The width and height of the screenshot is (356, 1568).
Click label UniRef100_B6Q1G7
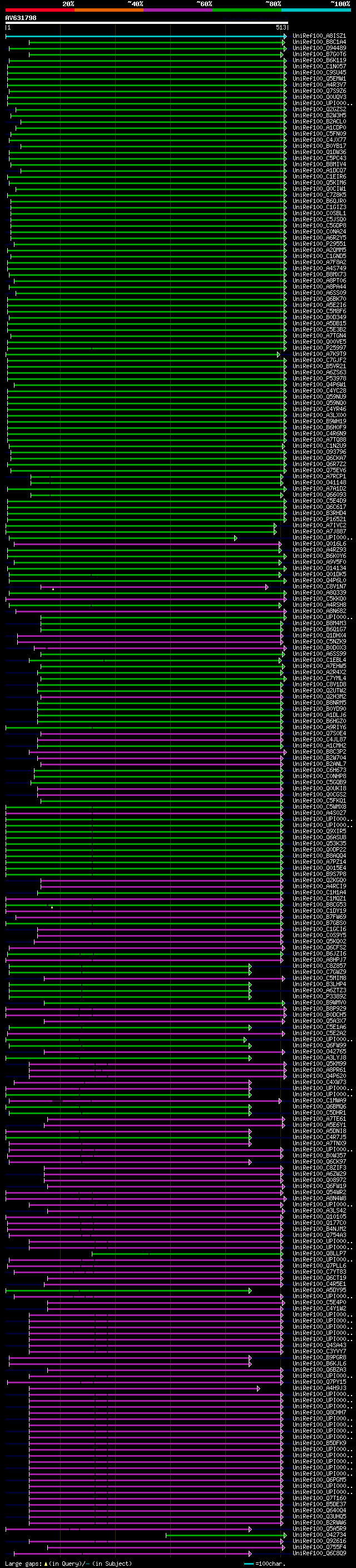point(319,630)
